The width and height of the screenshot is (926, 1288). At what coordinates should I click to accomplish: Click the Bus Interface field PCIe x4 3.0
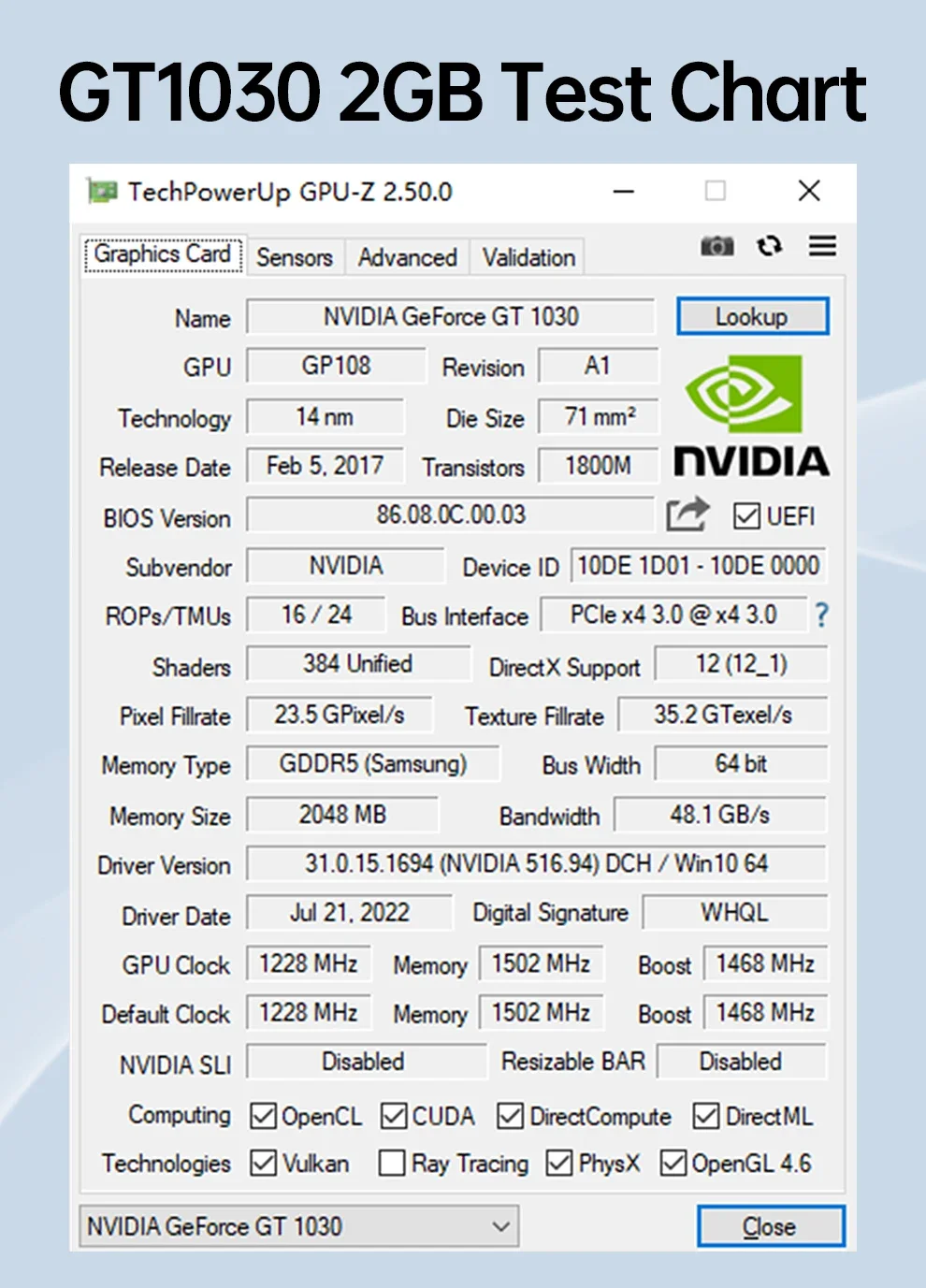[673, 615]
